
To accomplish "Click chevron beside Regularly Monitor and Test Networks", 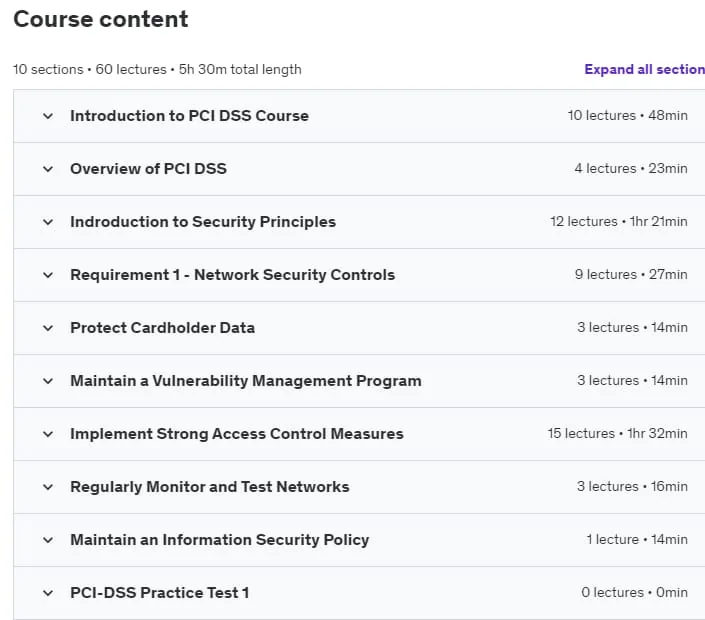I will [x=48, y=487].
